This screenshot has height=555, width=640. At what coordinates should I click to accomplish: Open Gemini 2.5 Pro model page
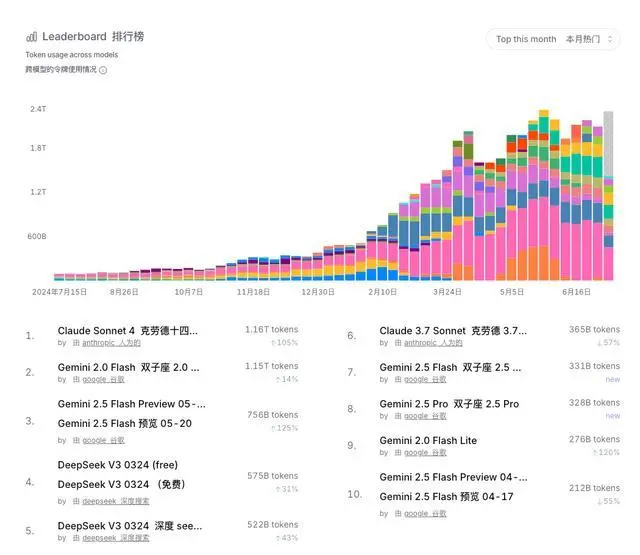(449, 404)
